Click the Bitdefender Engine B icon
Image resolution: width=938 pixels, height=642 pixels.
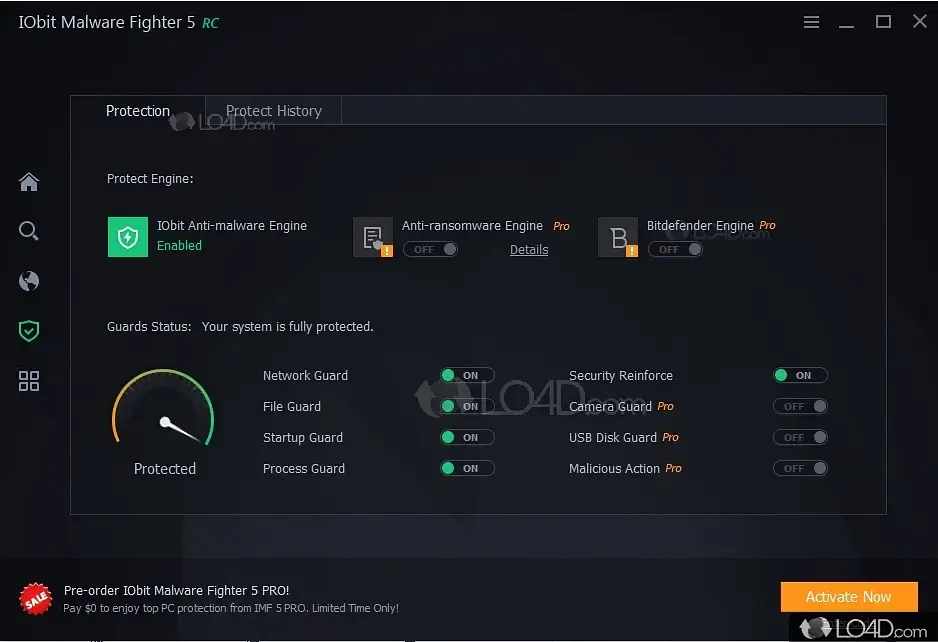point(618,237)
